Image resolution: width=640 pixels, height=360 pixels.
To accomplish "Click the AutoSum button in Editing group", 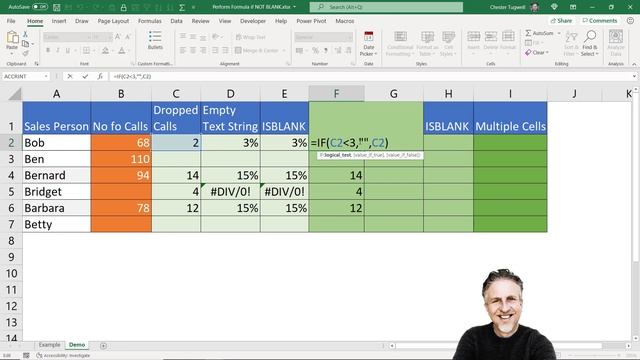I will pos(540,33).
